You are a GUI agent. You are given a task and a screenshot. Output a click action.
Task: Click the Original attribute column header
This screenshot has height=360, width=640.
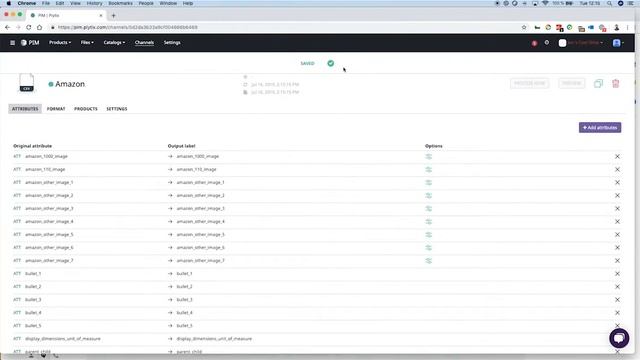(x=32, y=146)
